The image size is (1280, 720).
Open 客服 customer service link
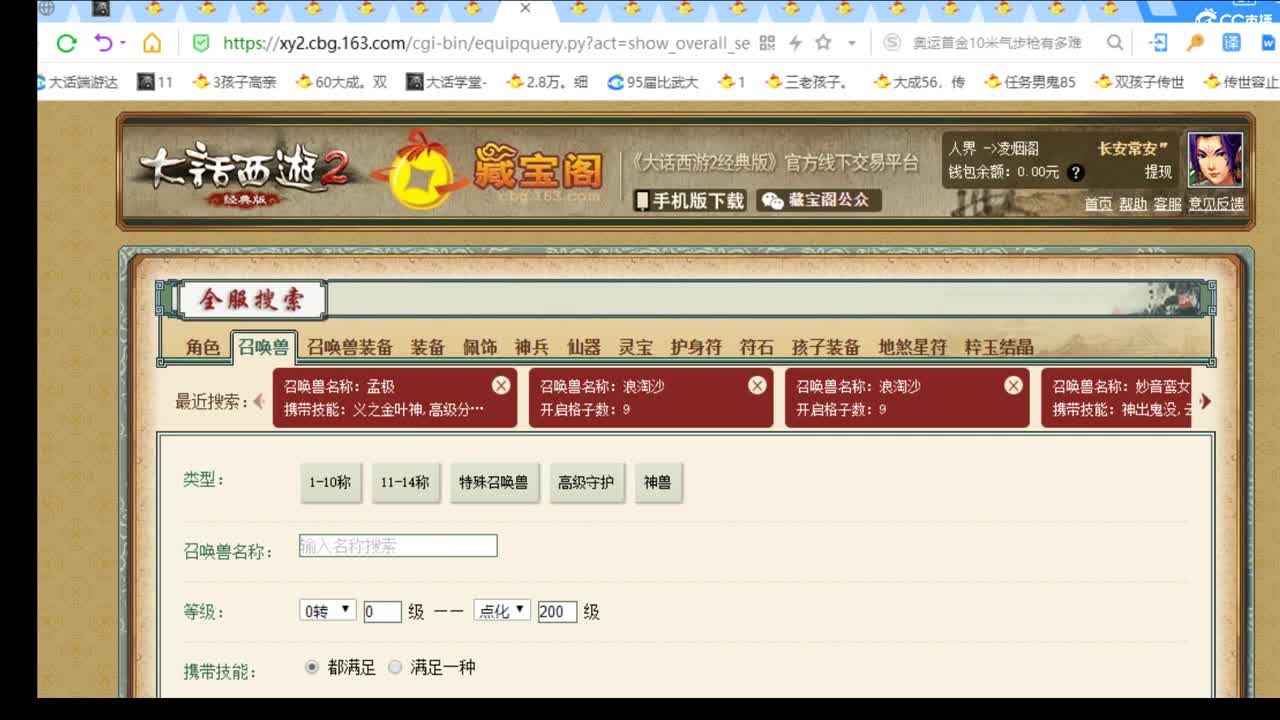(1167, 204)
